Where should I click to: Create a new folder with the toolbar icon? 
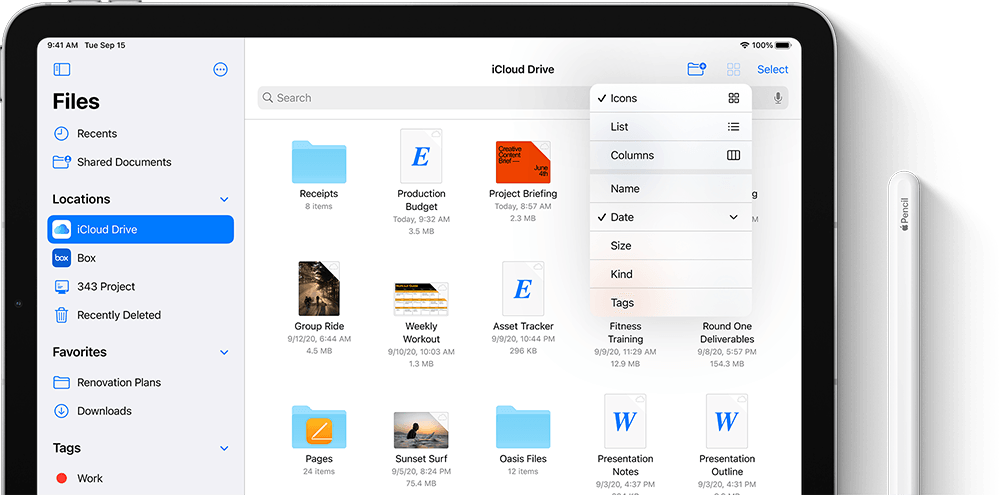pyautogui.click(x=697, y=69)
